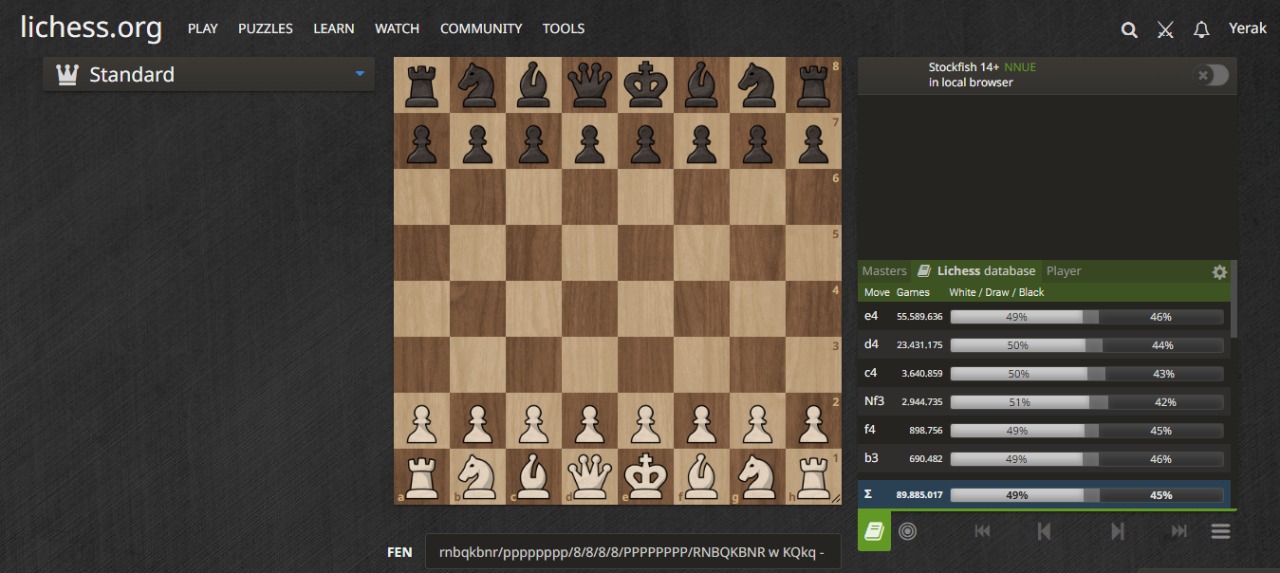Open the Yerak user menu
The image size is (1280, 573).
(1247, 28)
